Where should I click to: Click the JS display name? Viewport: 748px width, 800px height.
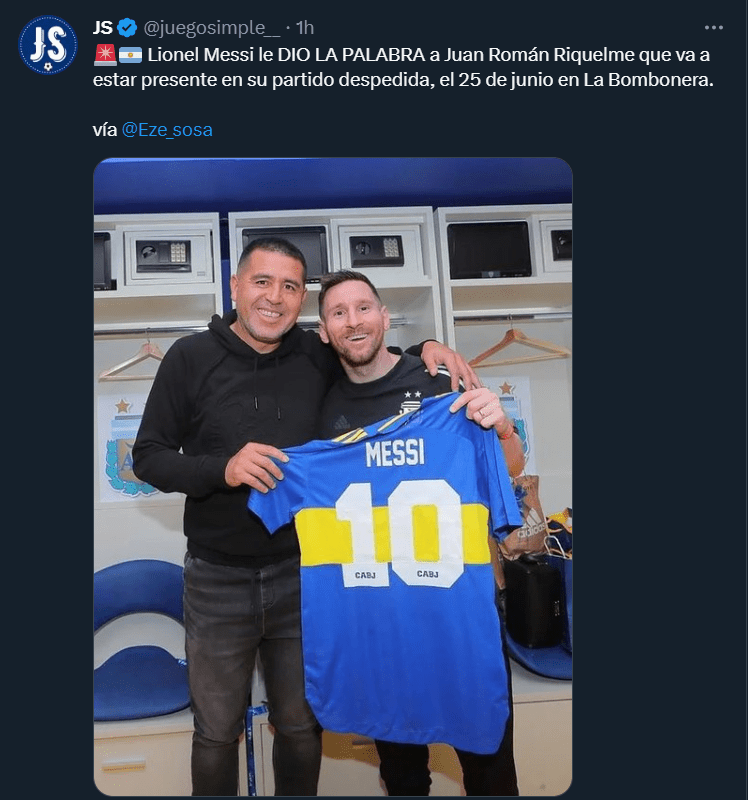[x=103, y=28]
